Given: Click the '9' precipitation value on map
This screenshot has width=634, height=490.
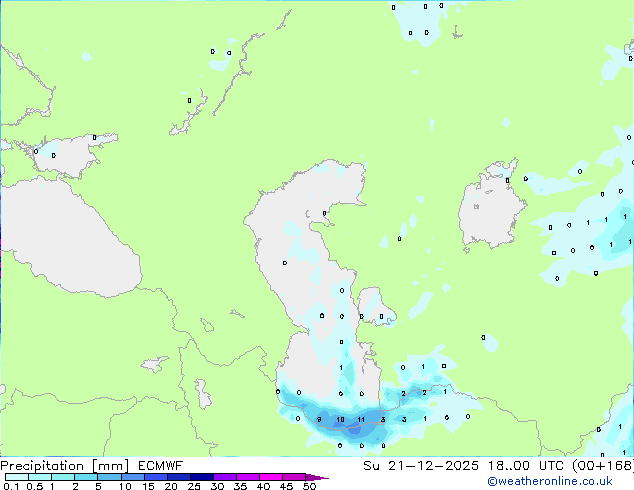Looking at the screenshot, I should tap(319, 420).
